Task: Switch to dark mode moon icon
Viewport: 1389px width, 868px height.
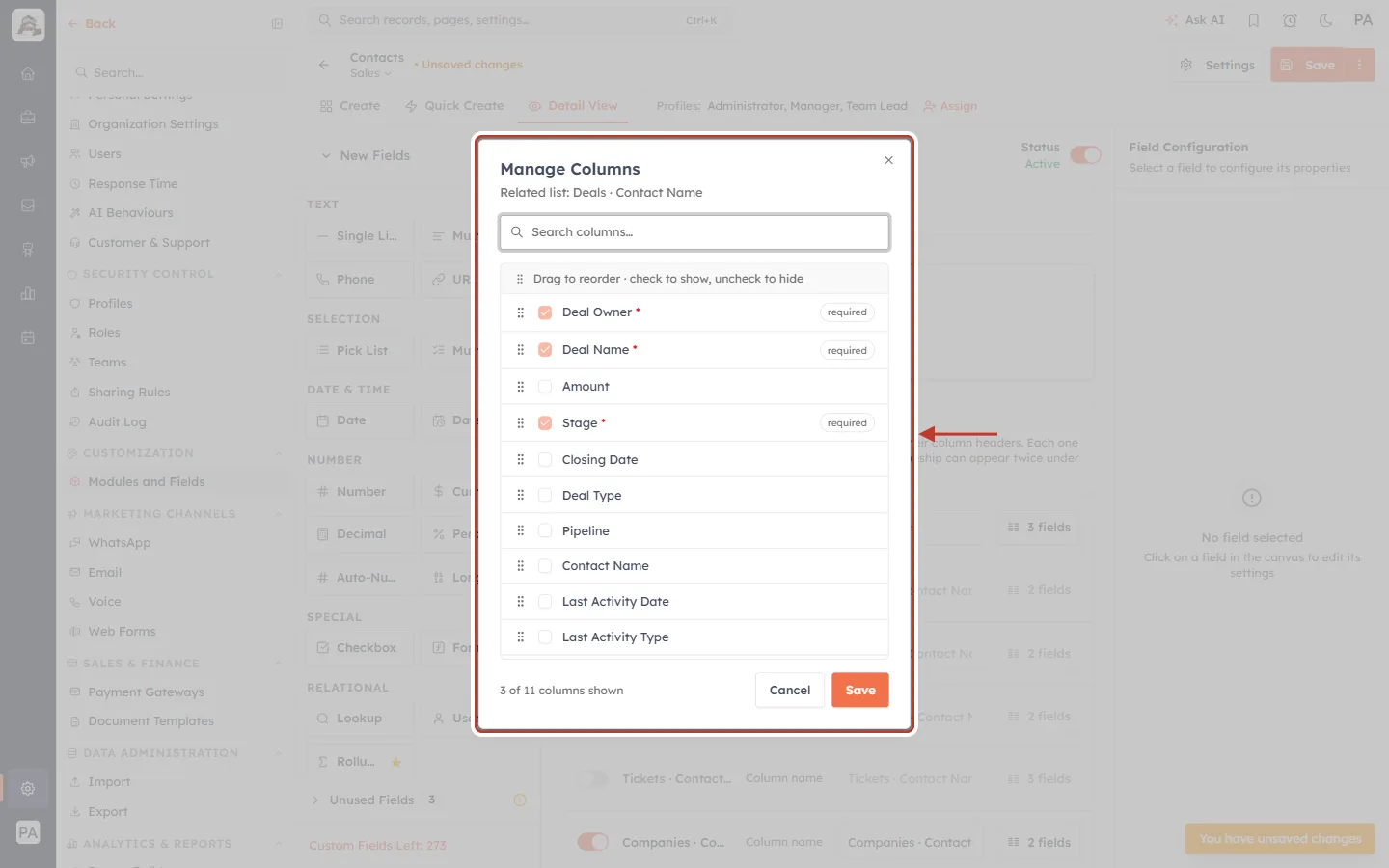Action: (1326, 20)
